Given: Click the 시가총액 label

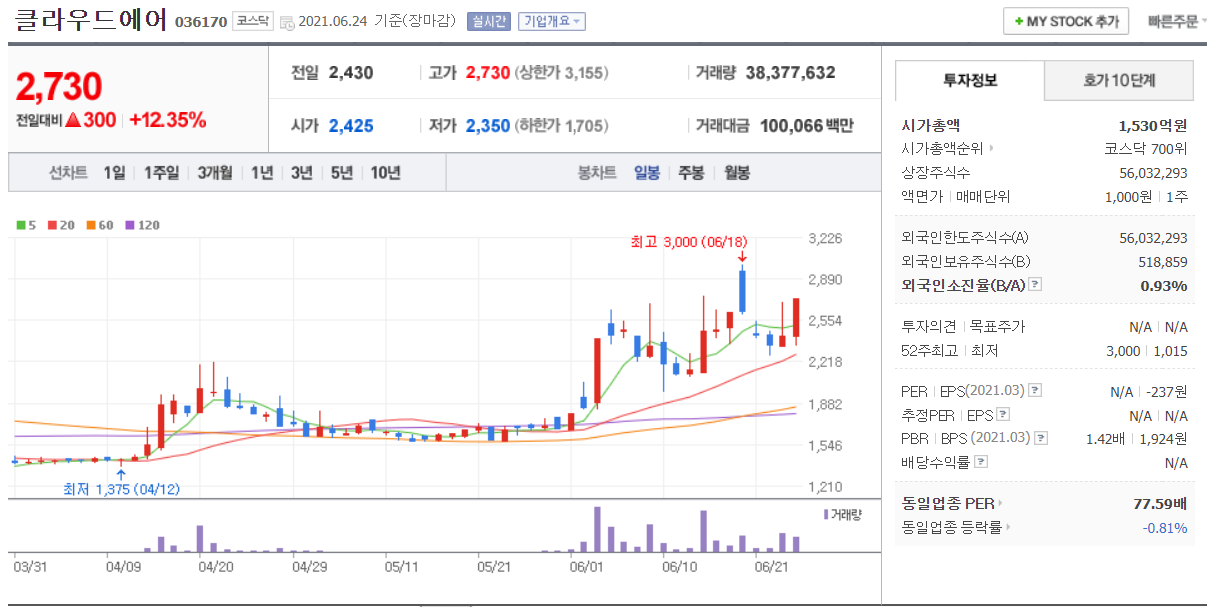Looking at the screenshot, I should (x=930, y=125).
